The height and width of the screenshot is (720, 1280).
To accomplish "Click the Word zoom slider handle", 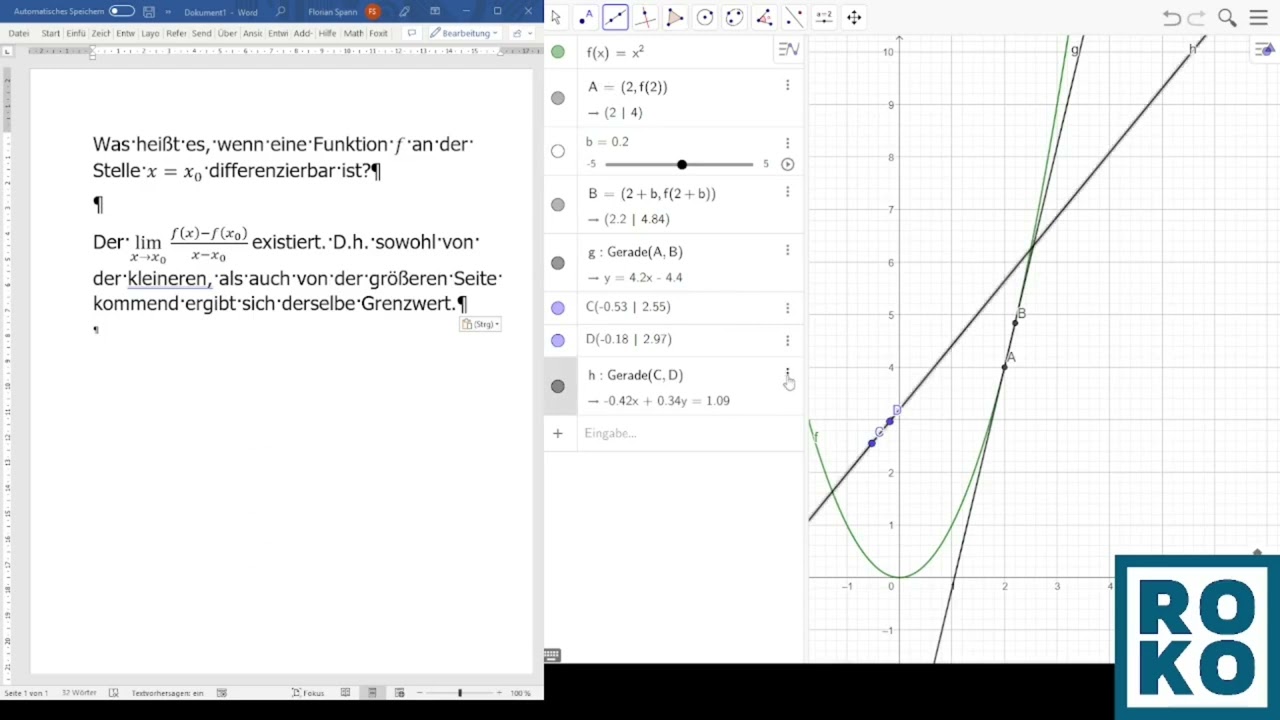I will click(x=460, y=693).
